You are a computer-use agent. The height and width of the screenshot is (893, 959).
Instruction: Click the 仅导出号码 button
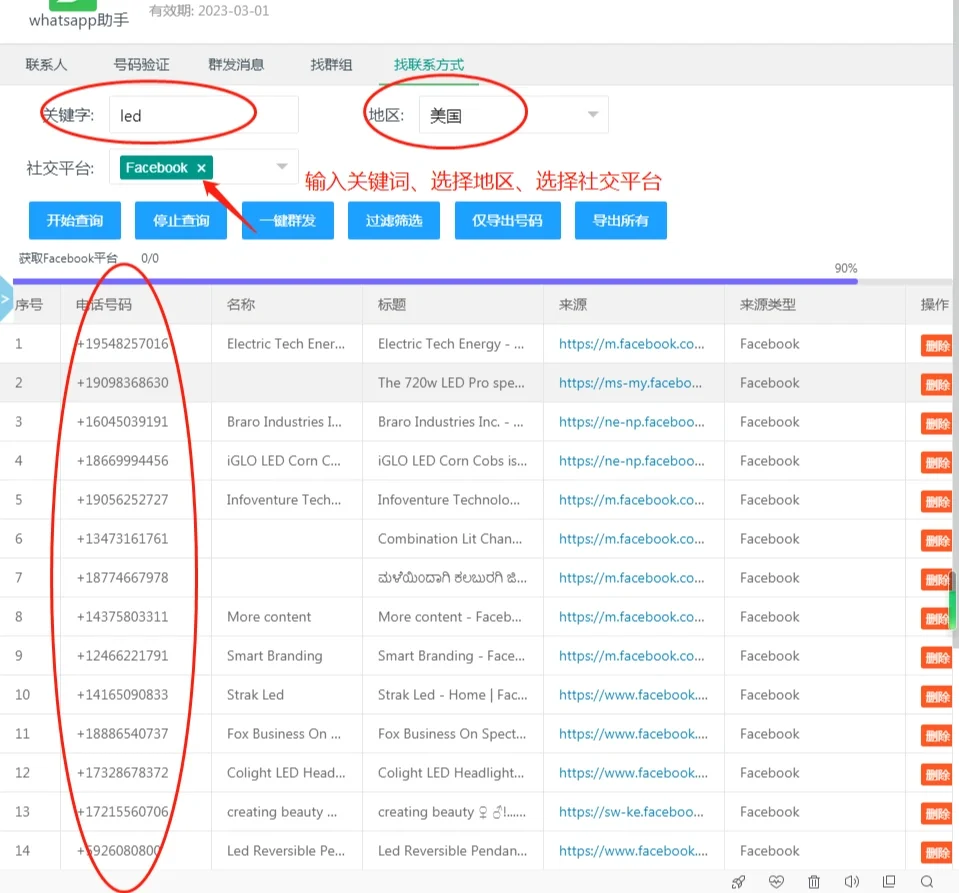point(508,220)
